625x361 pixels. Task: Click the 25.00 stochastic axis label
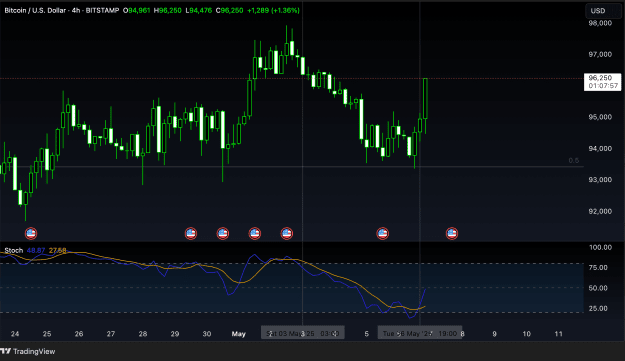tap(598, 308)
